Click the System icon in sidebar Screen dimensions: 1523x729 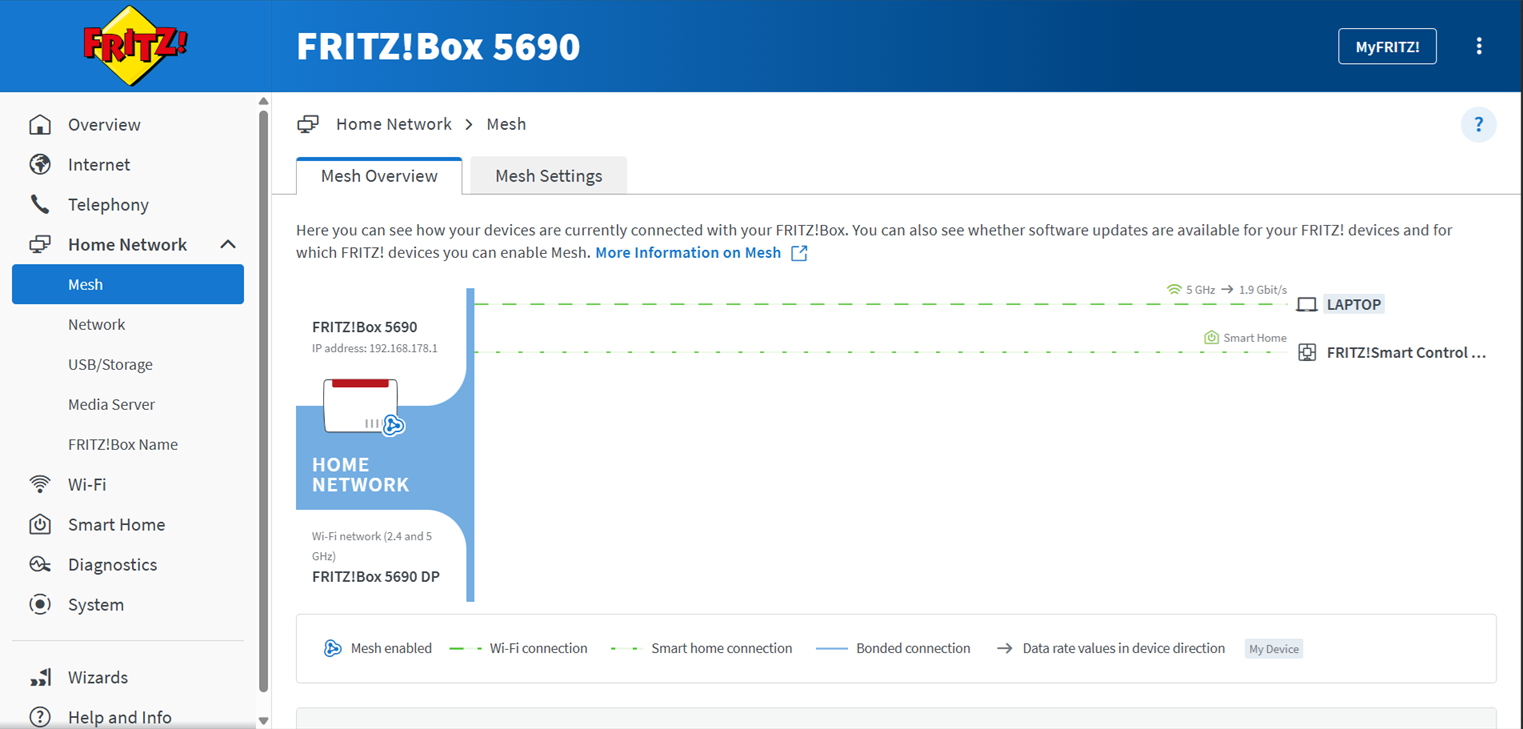(40, 605)
